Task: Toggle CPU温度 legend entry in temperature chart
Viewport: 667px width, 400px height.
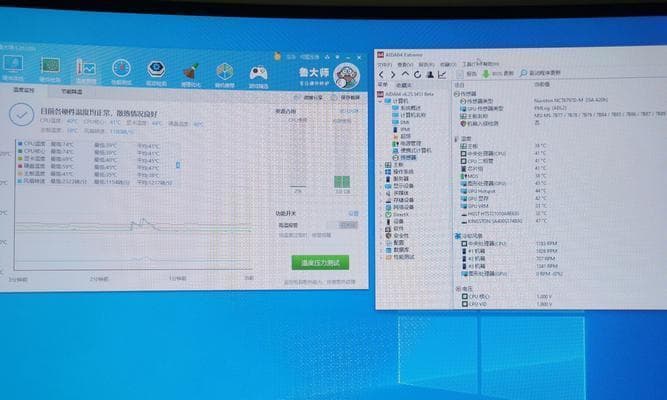Action: coord(32,144)
